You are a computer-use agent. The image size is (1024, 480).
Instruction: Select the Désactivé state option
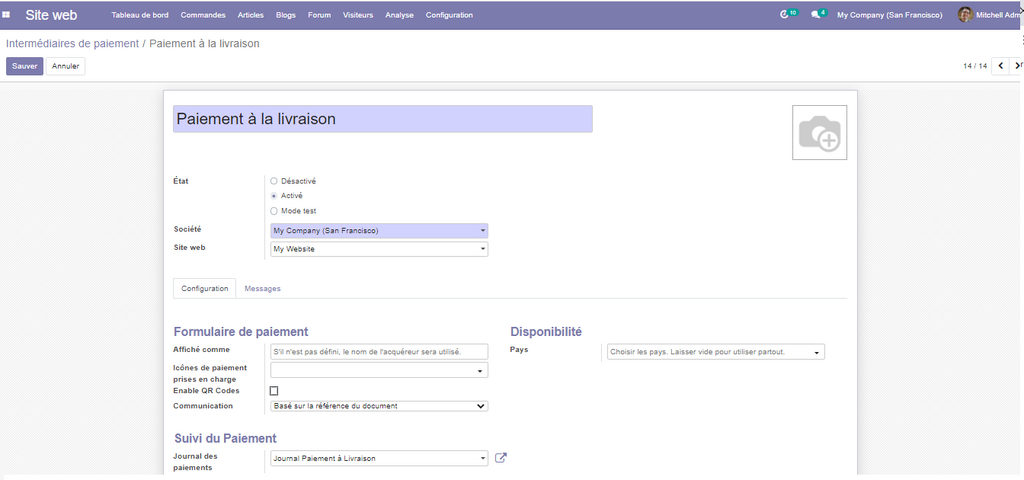point(274,181)
